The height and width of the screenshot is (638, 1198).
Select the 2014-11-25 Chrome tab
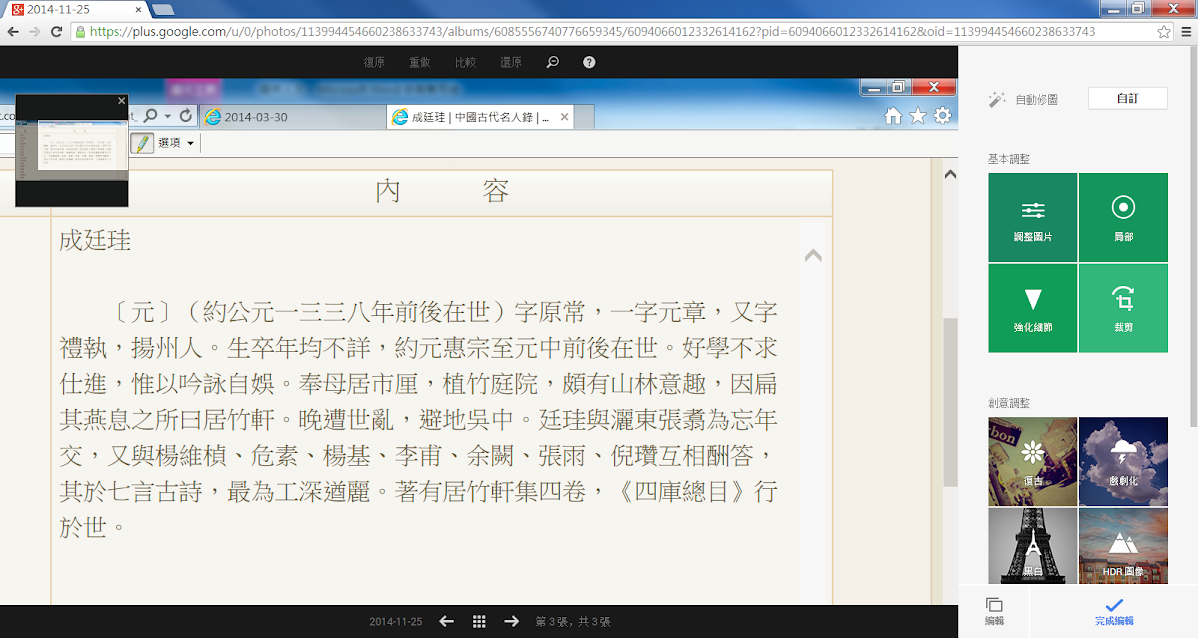74,10
